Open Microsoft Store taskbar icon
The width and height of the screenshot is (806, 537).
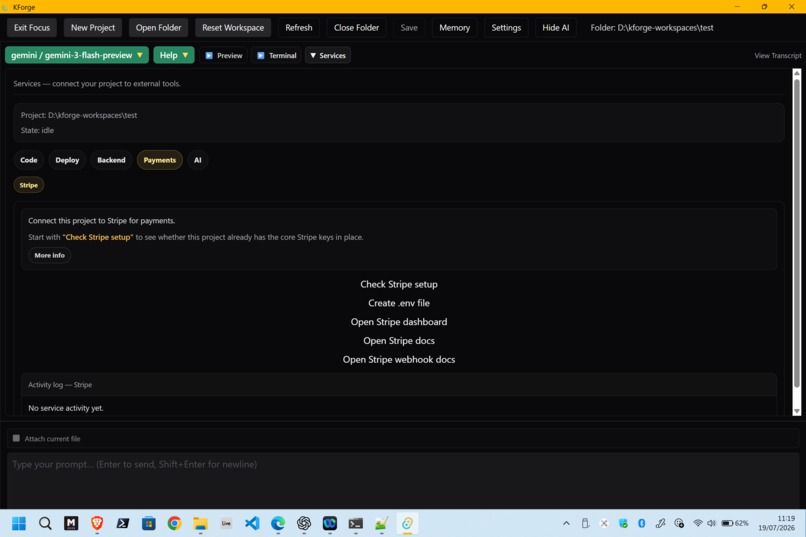[x=149, y=523]
